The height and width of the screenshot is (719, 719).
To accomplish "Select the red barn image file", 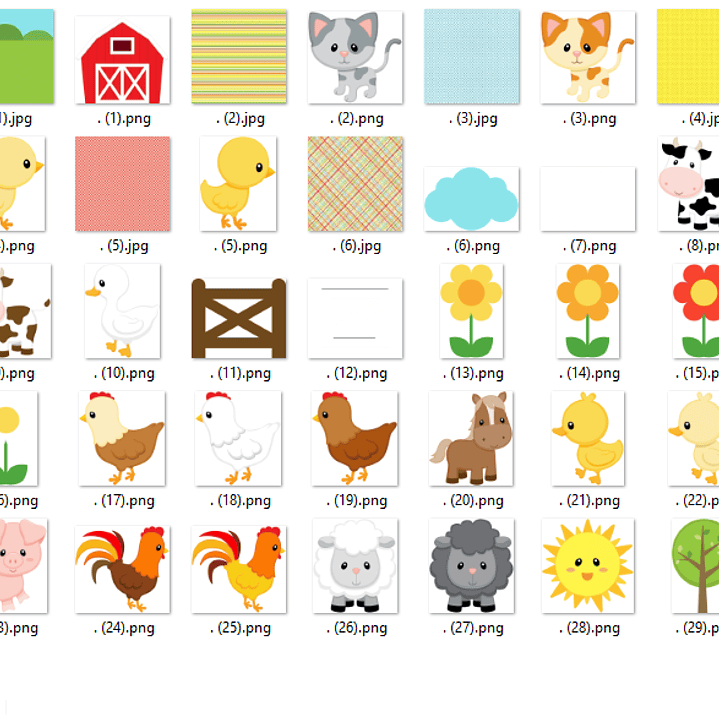I will click(122, 60).
